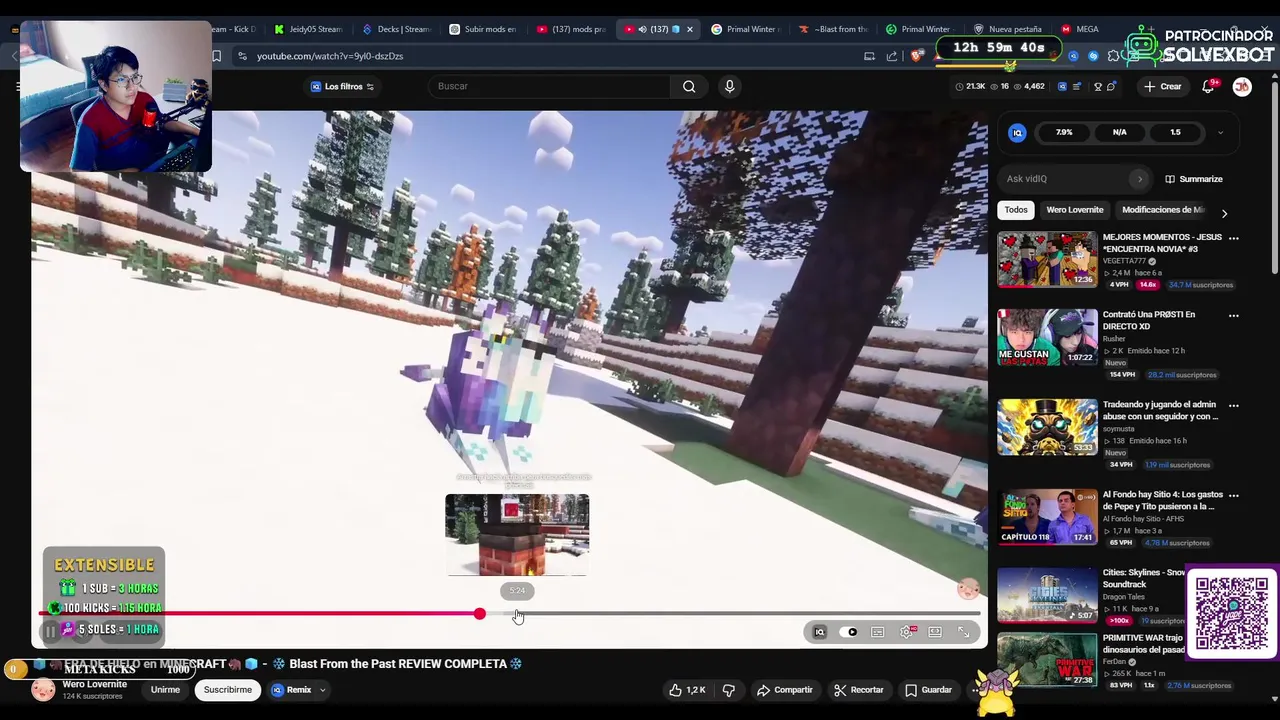Open more actions ellipsis beside Guardar
This screenshot has width=1280, height=720.
pyautogui.click(x=976, y=690)
